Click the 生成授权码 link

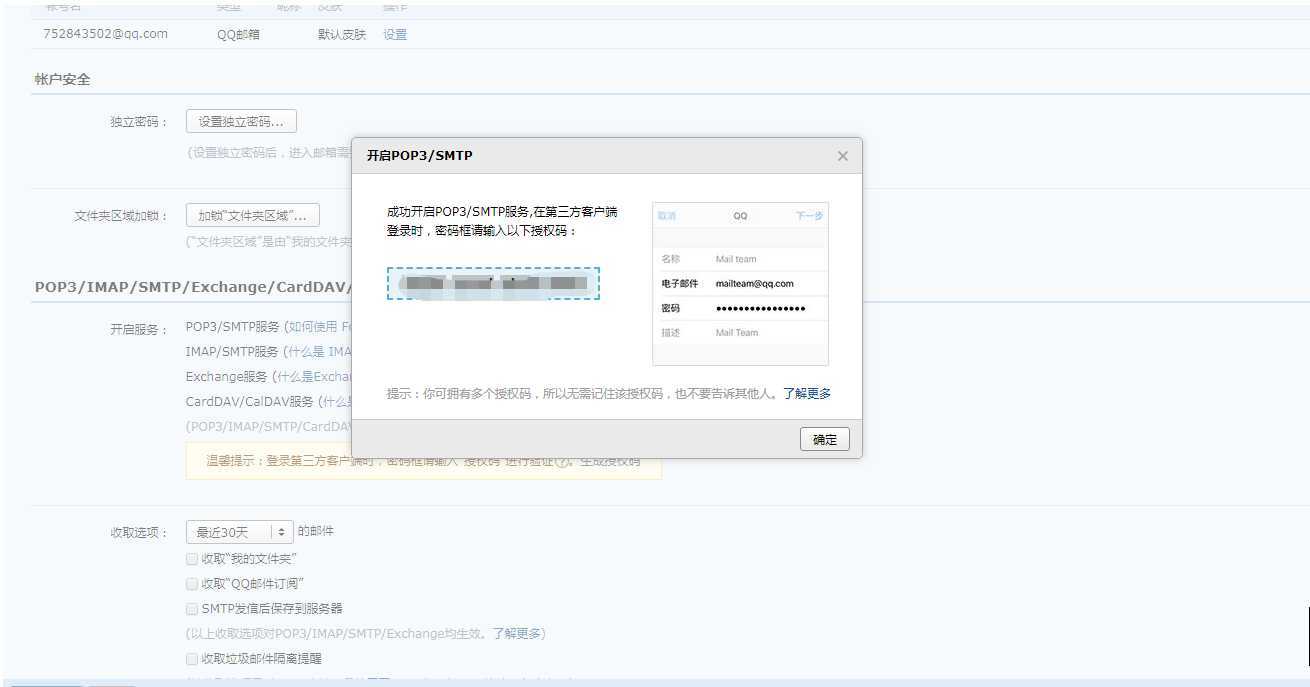(x=610, y=461)
